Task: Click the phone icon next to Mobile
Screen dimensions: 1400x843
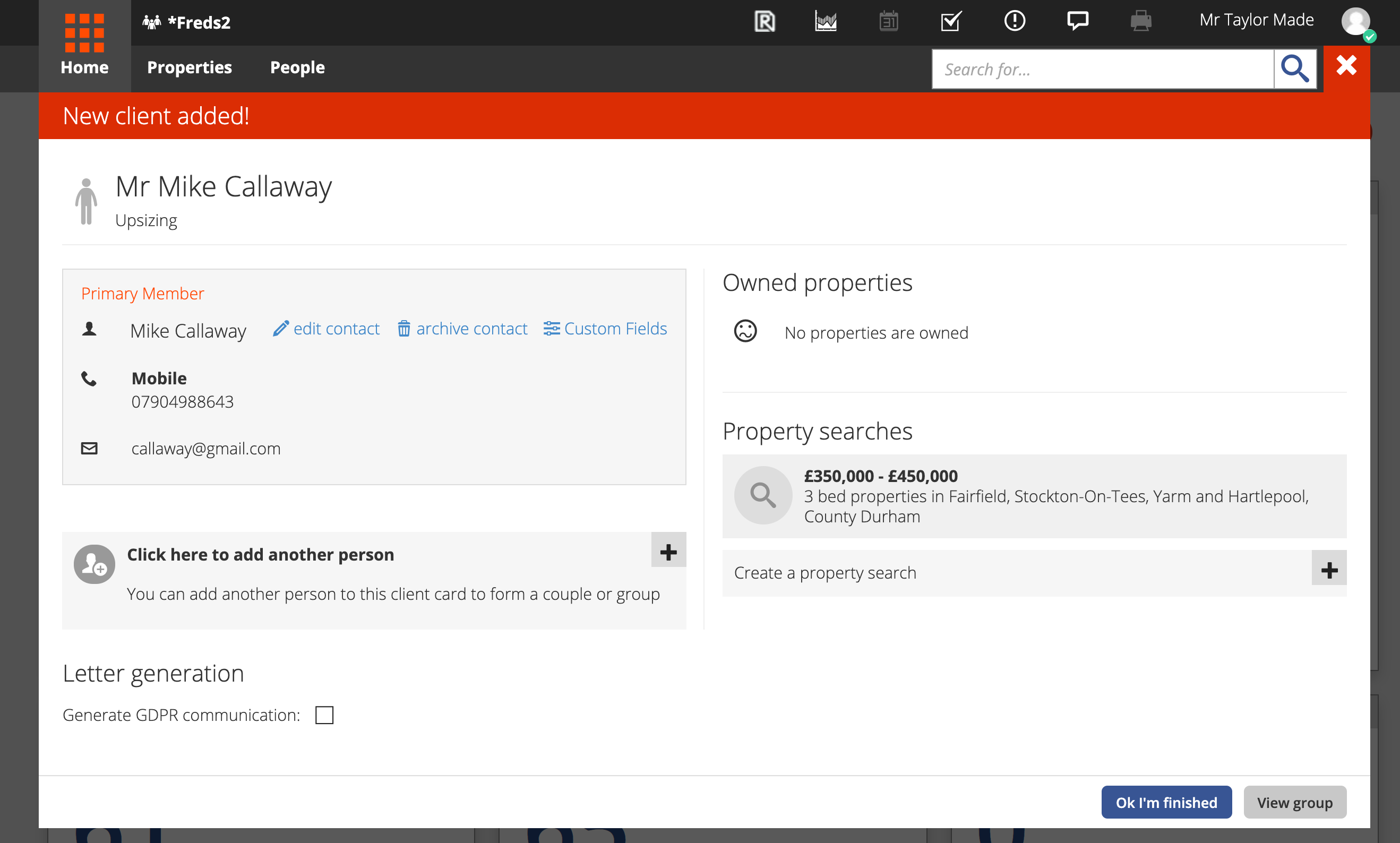Action: [89, 379]
